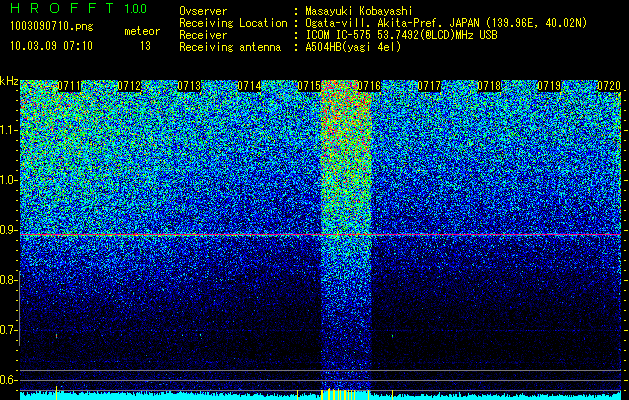The height and width of the screenshot is (400, 629).
Task: Select the antenna value A504HB(yagi 4el)
Action: click(353, 47)
